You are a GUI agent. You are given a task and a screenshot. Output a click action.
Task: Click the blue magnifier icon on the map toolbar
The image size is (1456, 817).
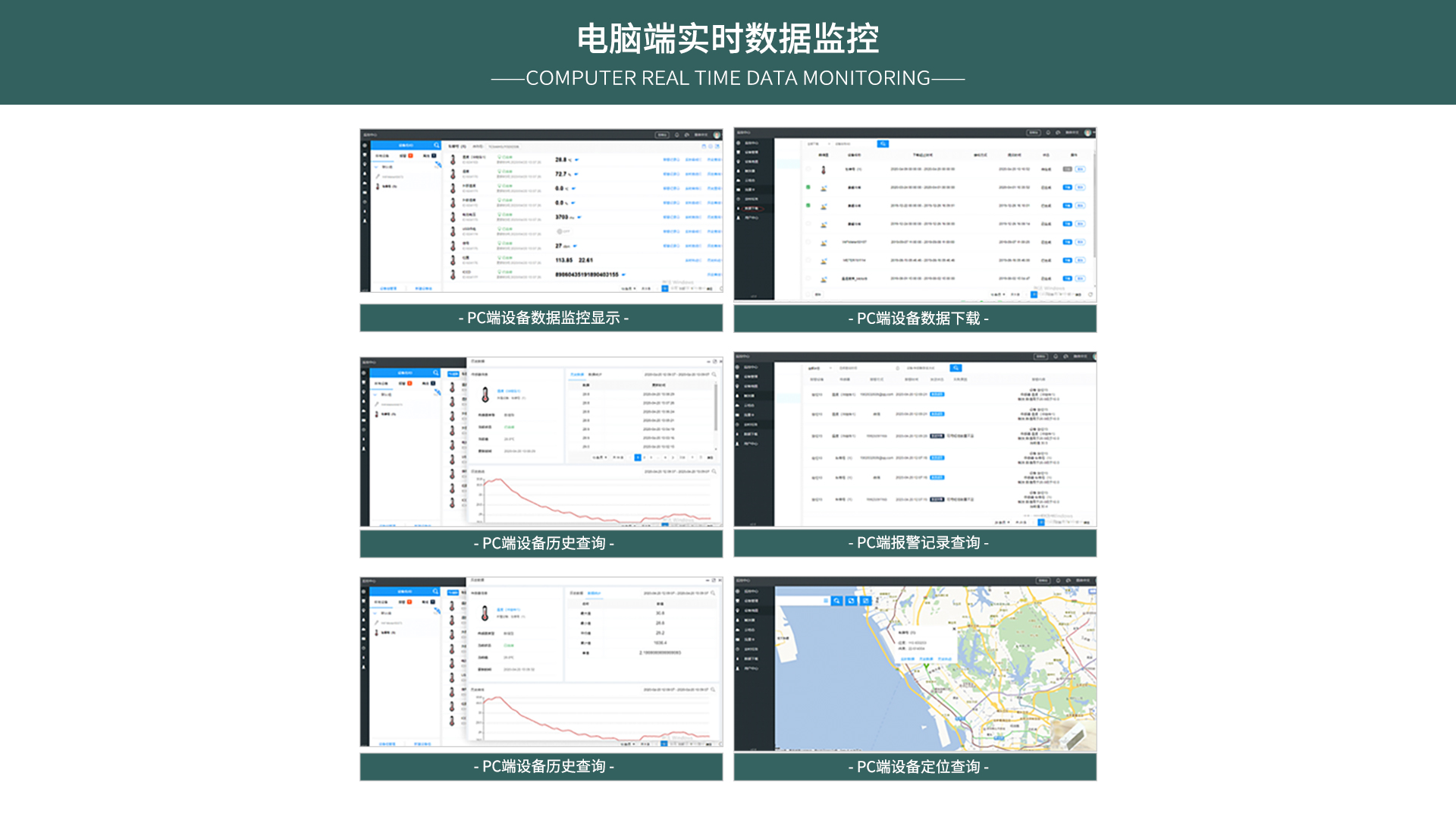pyautogui.click(x=836, y=601)
